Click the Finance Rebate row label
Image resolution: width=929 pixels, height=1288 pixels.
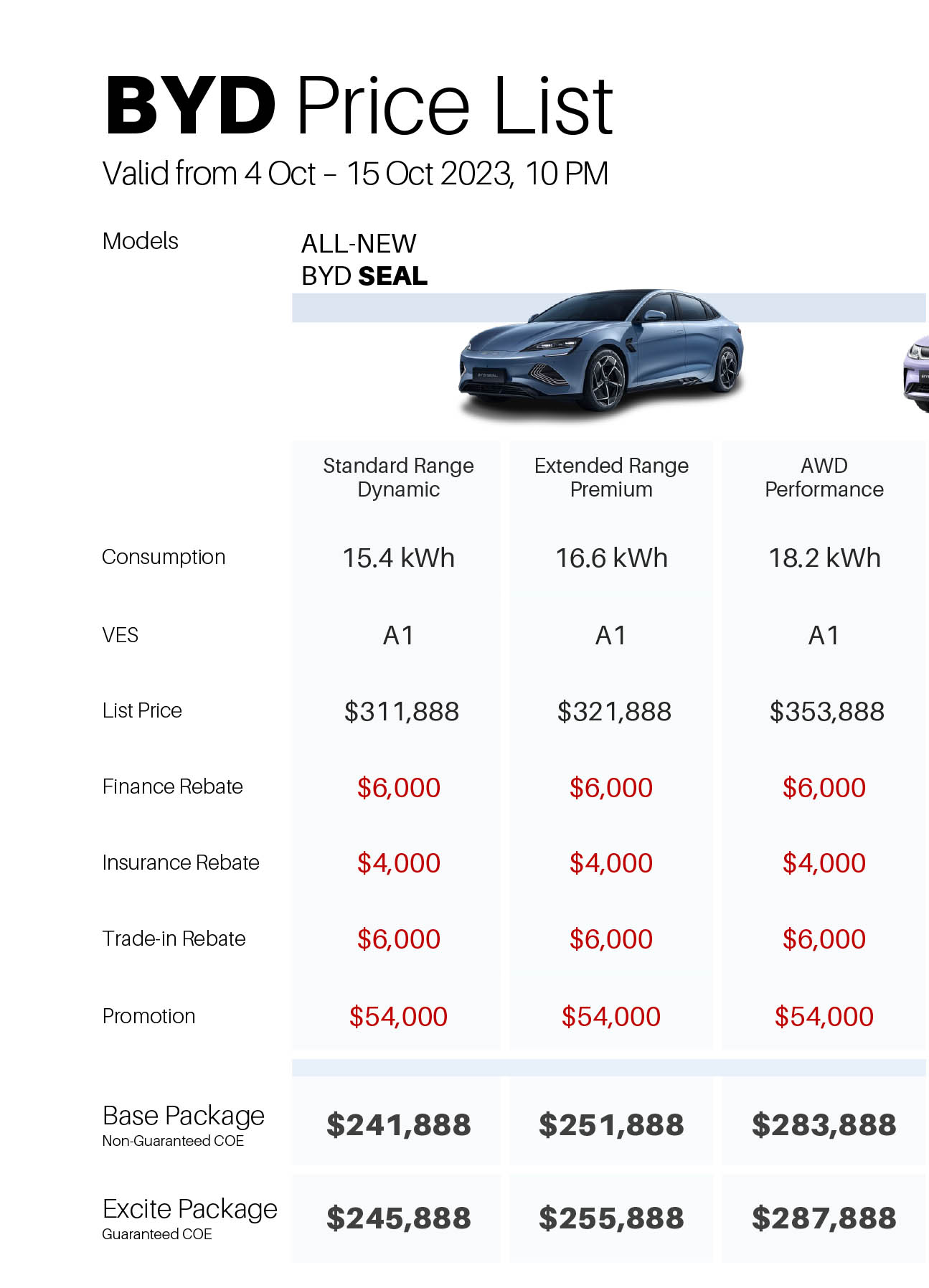(x=172, y=787)
